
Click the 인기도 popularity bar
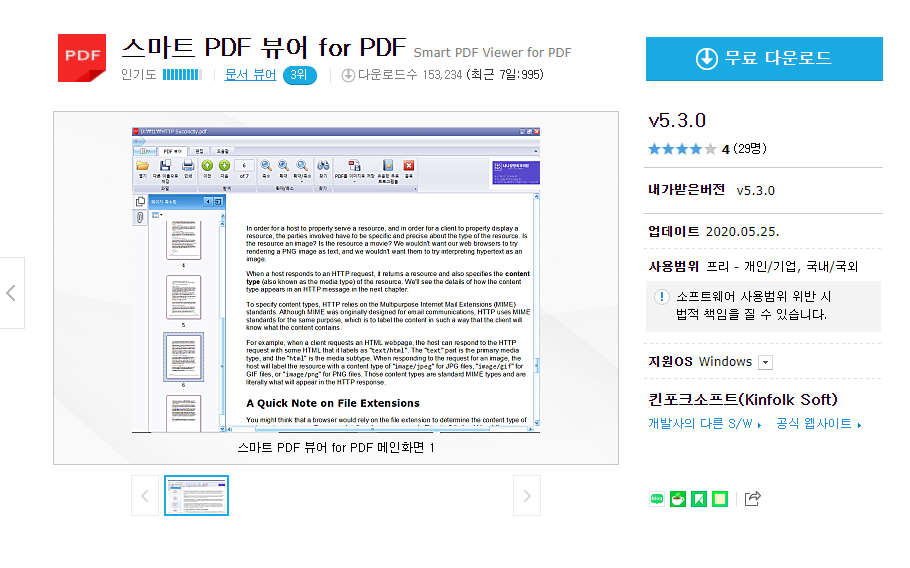click(x=182, y=75)
